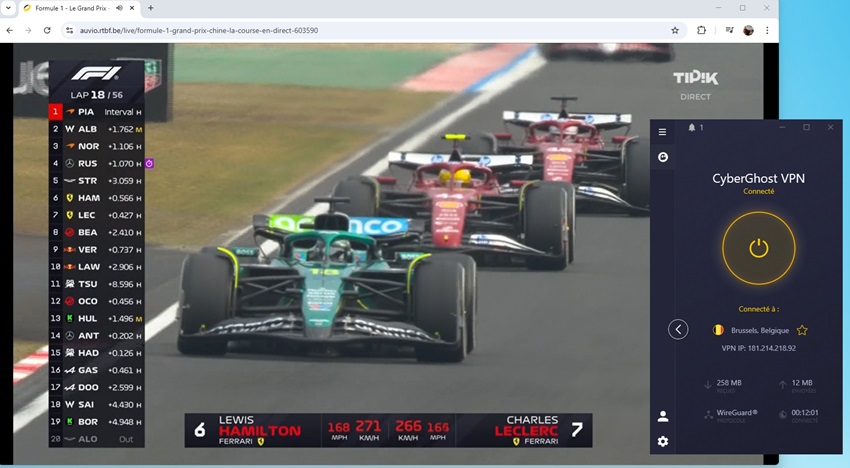This screenshot has width=850, height=468.
Task: Close the CyberGhost VPN window
Action: coord(830,127)
